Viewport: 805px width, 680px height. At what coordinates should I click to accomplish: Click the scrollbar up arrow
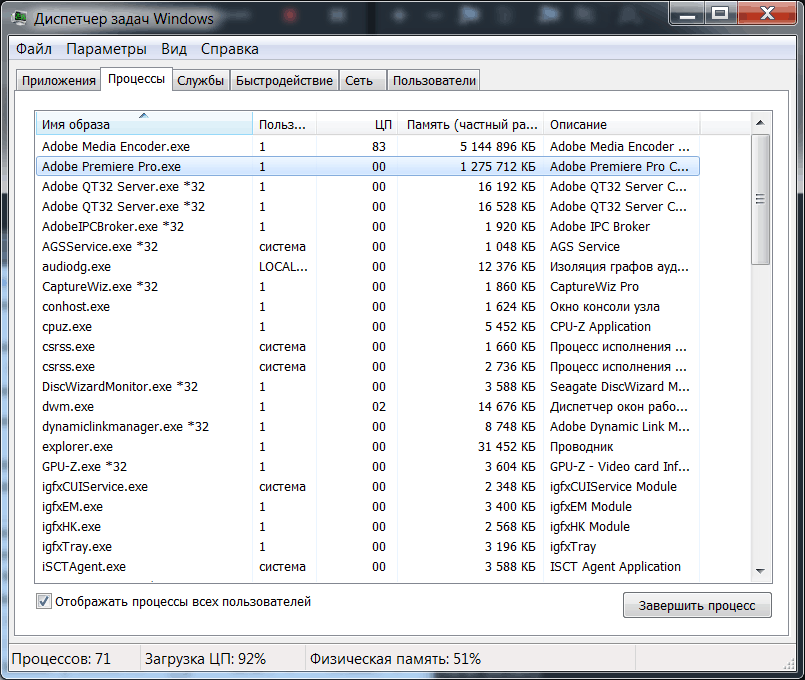(760, 123)
